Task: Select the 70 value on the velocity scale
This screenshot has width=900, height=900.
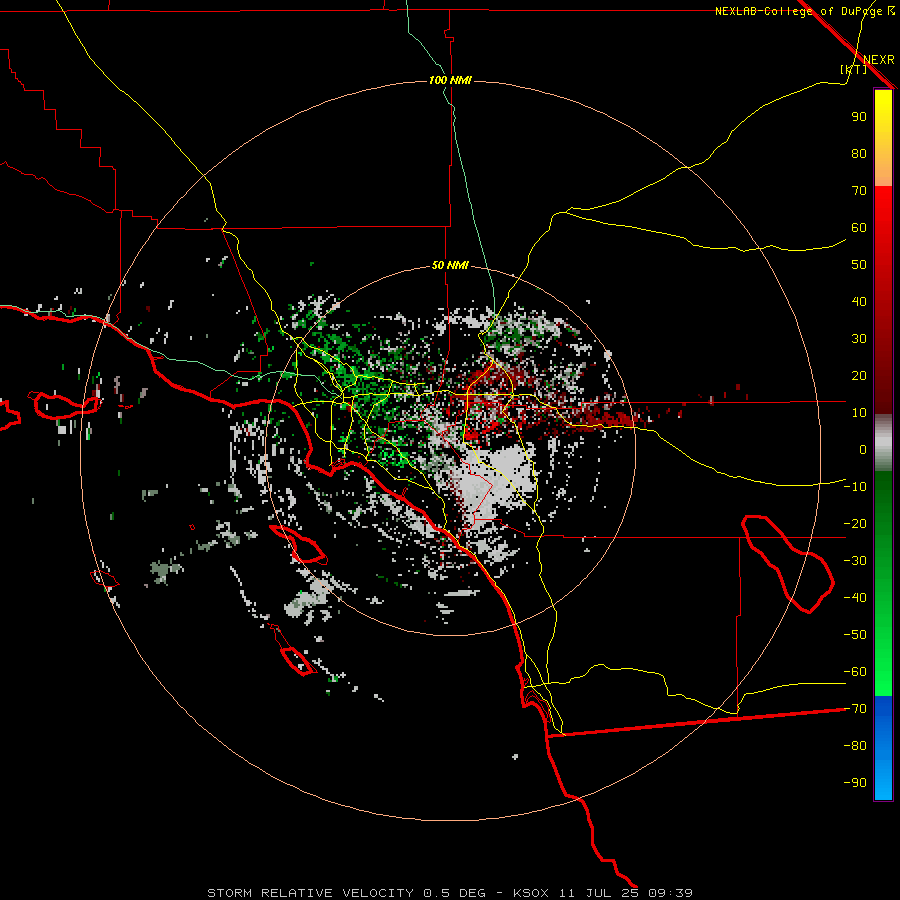Action: 859,191
